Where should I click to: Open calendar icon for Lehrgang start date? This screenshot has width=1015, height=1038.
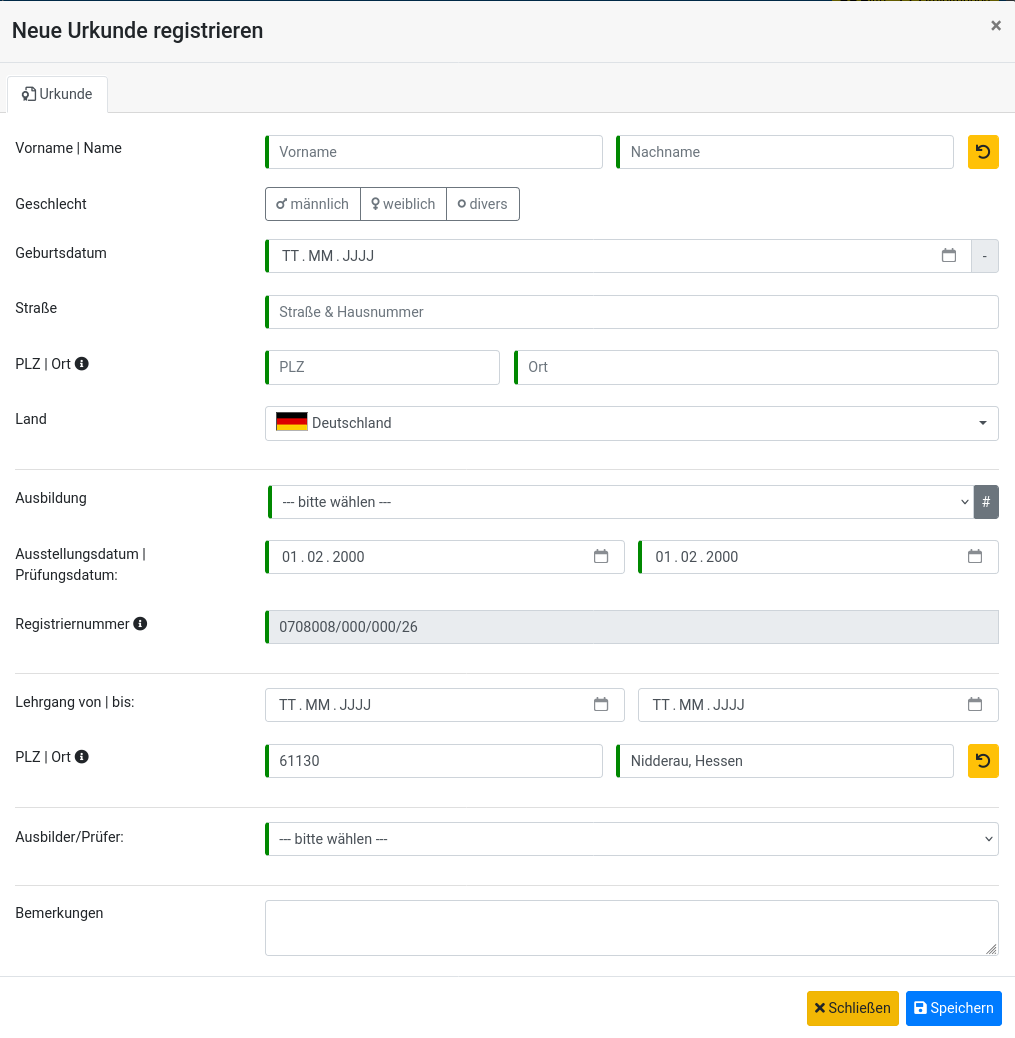pyautogui.click(x=601, y=704)
